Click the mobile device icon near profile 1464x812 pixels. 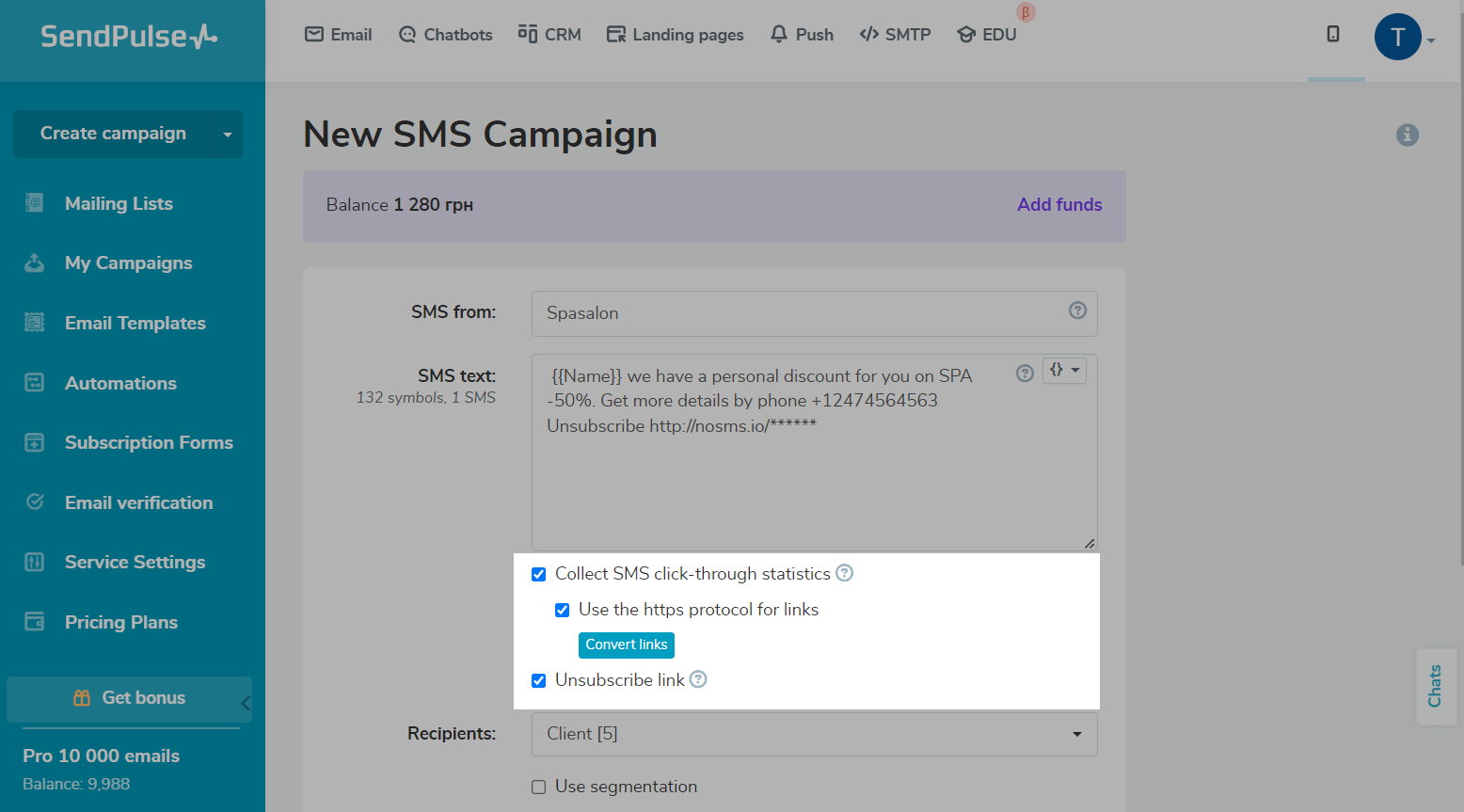tap(1335, 33)
